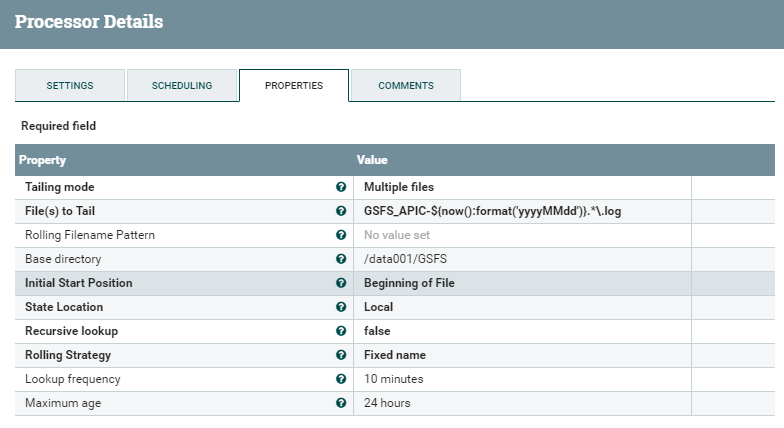Select the Properties tab
The image size is (784, 428).
(294, 86)
